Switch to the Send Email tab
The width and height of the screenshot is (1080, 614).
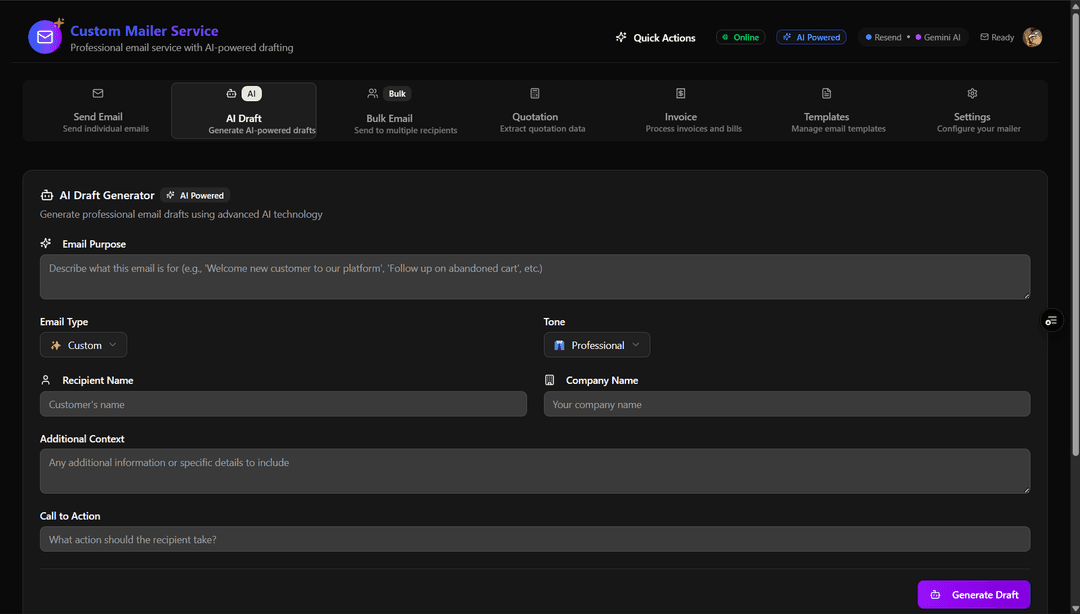tap(97, 110)
